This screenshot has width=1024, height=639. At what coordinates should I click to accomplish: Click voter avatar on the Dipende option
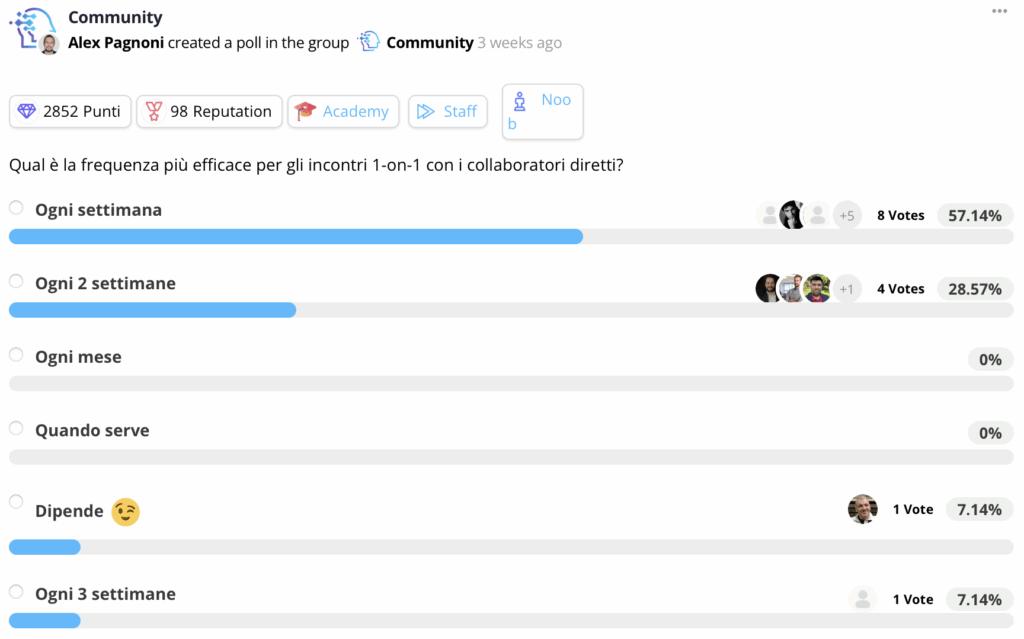pos(862,509)
